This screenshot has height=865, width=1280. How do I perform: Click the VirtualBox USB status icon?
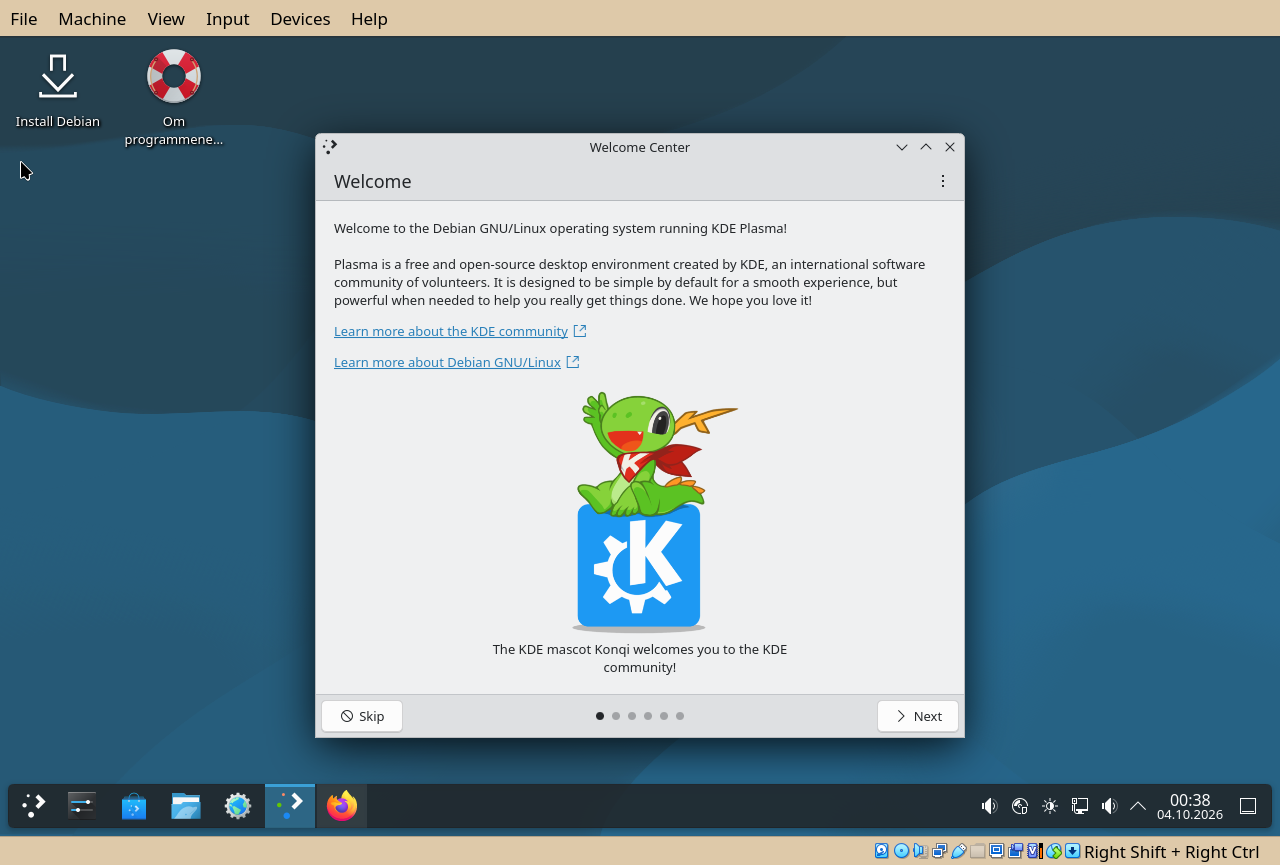959,851
